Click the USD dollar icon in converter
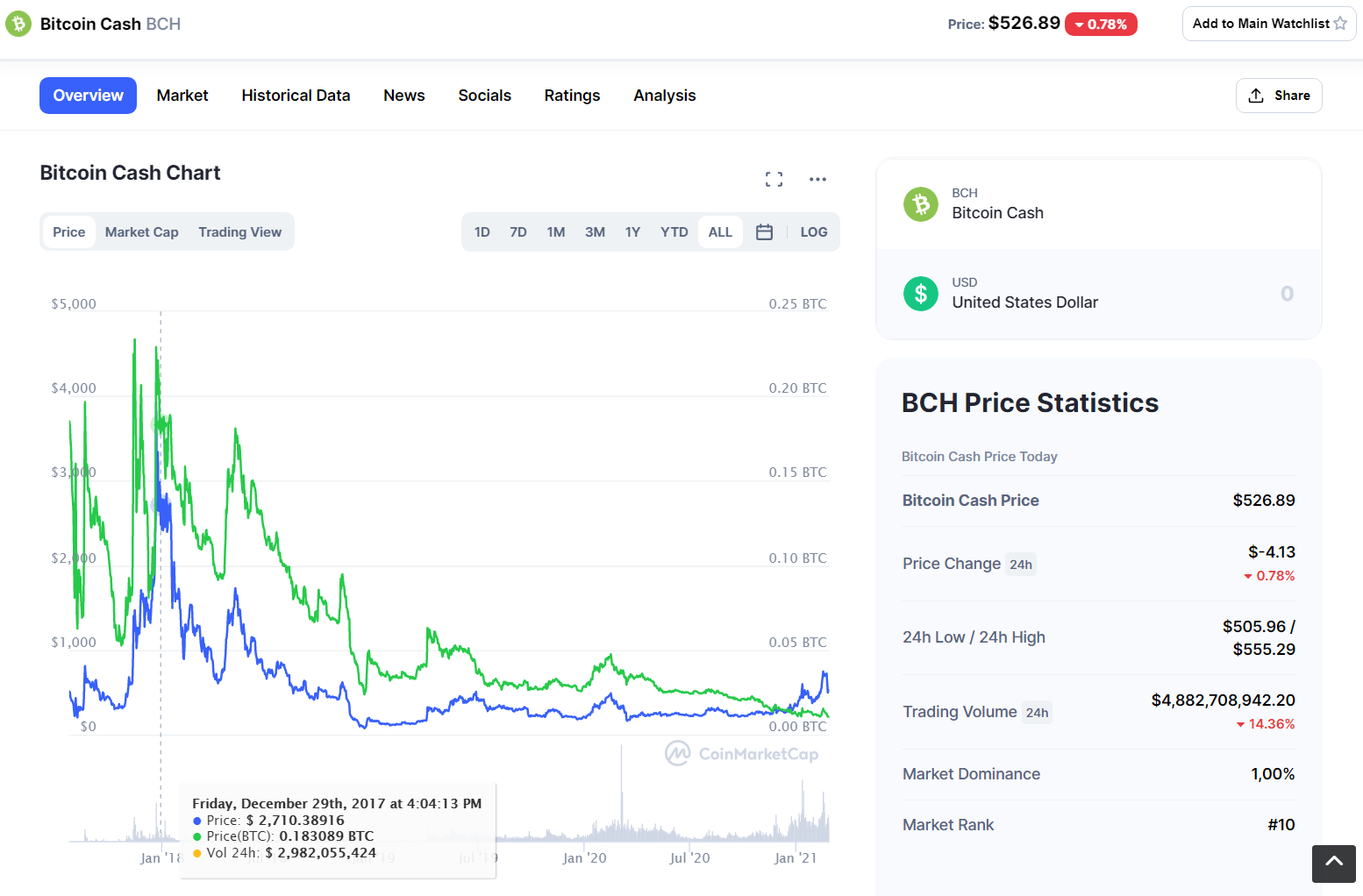1363x896 pixels. click(x=921, y=294)
